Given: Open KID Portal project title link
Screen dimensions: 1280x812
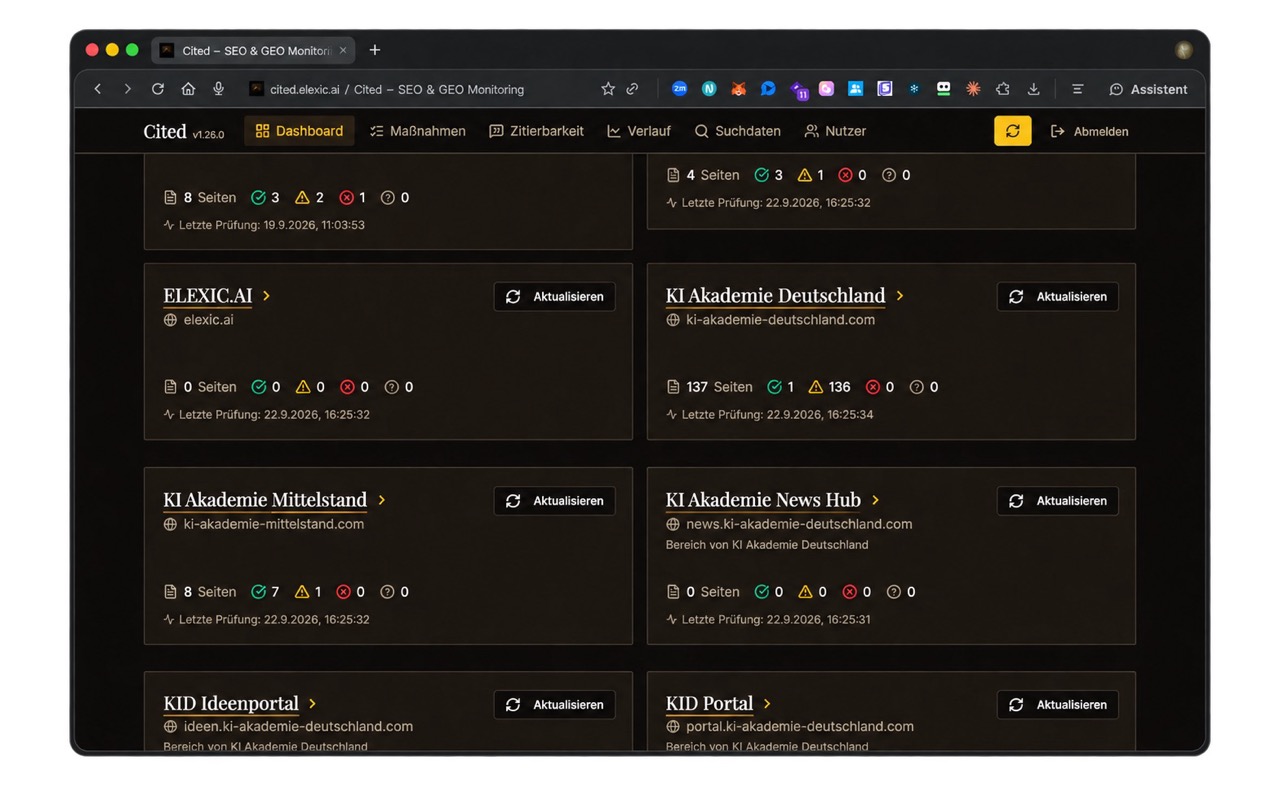Looking at the screenshot, I should point(709,704).
